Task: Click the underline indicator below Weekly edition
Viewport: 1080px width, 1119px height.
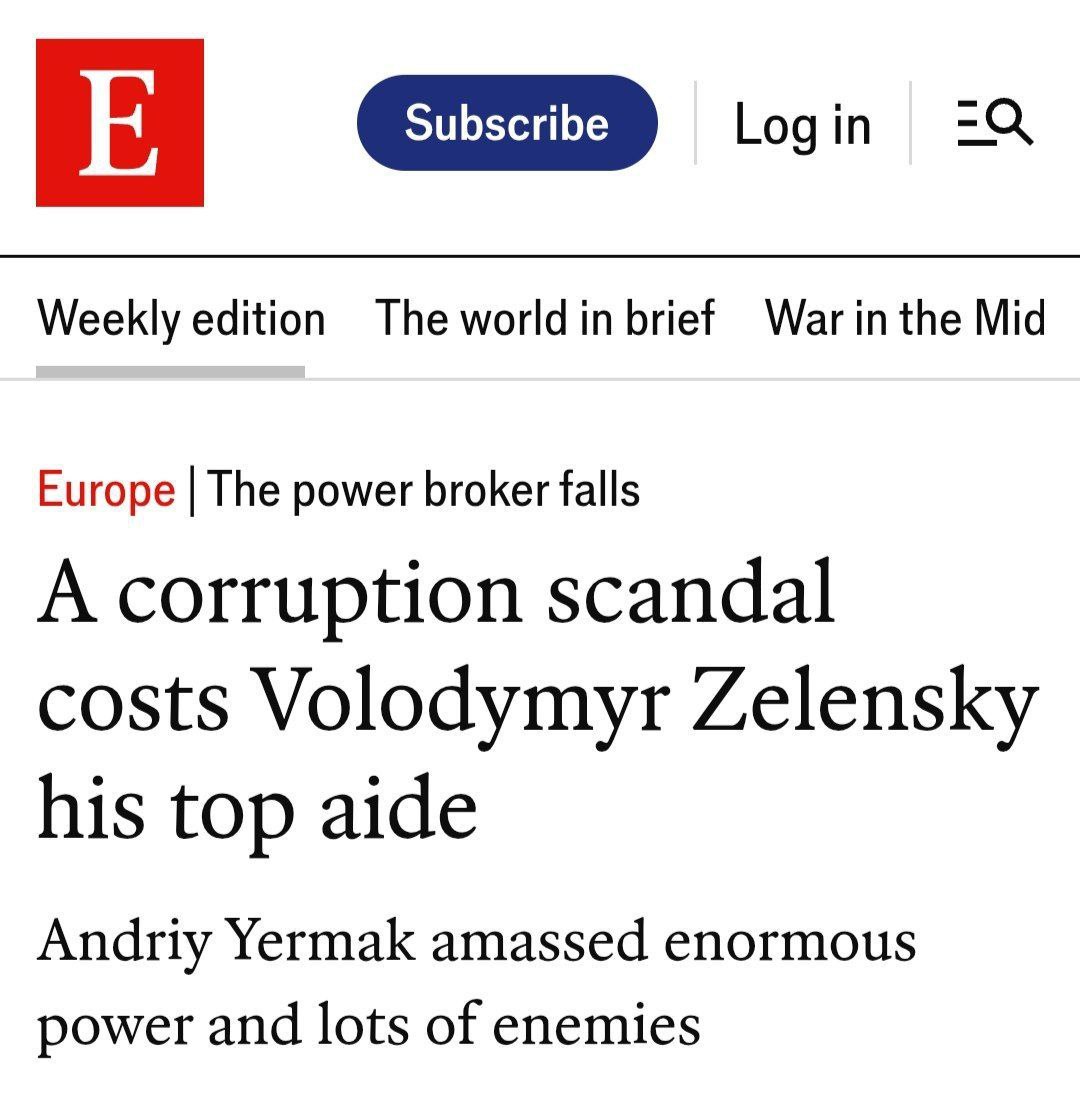Action: tap(170, 372)
